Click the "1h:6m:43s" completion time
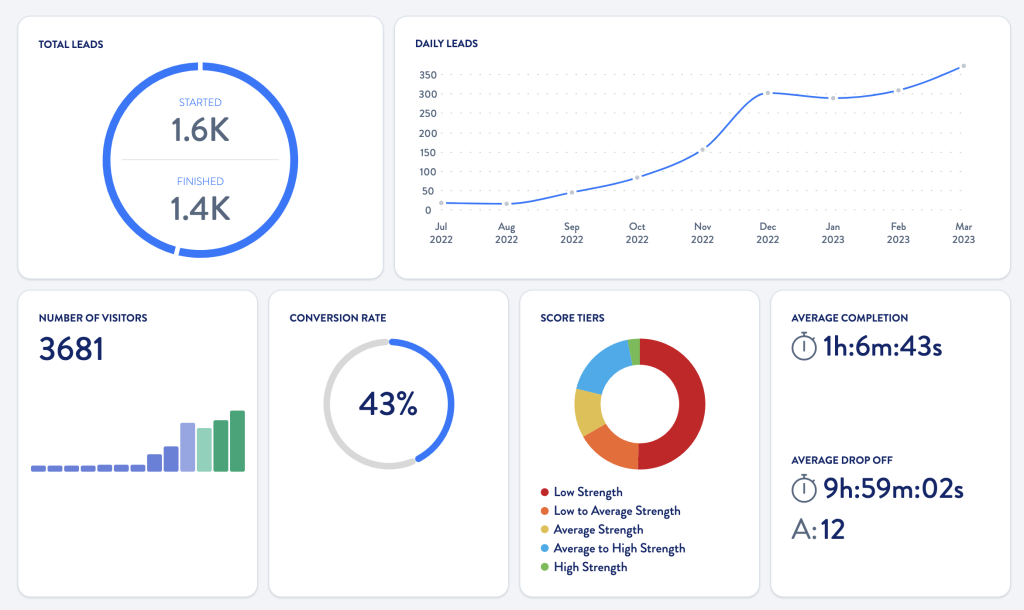 click(x=883, y=346)
